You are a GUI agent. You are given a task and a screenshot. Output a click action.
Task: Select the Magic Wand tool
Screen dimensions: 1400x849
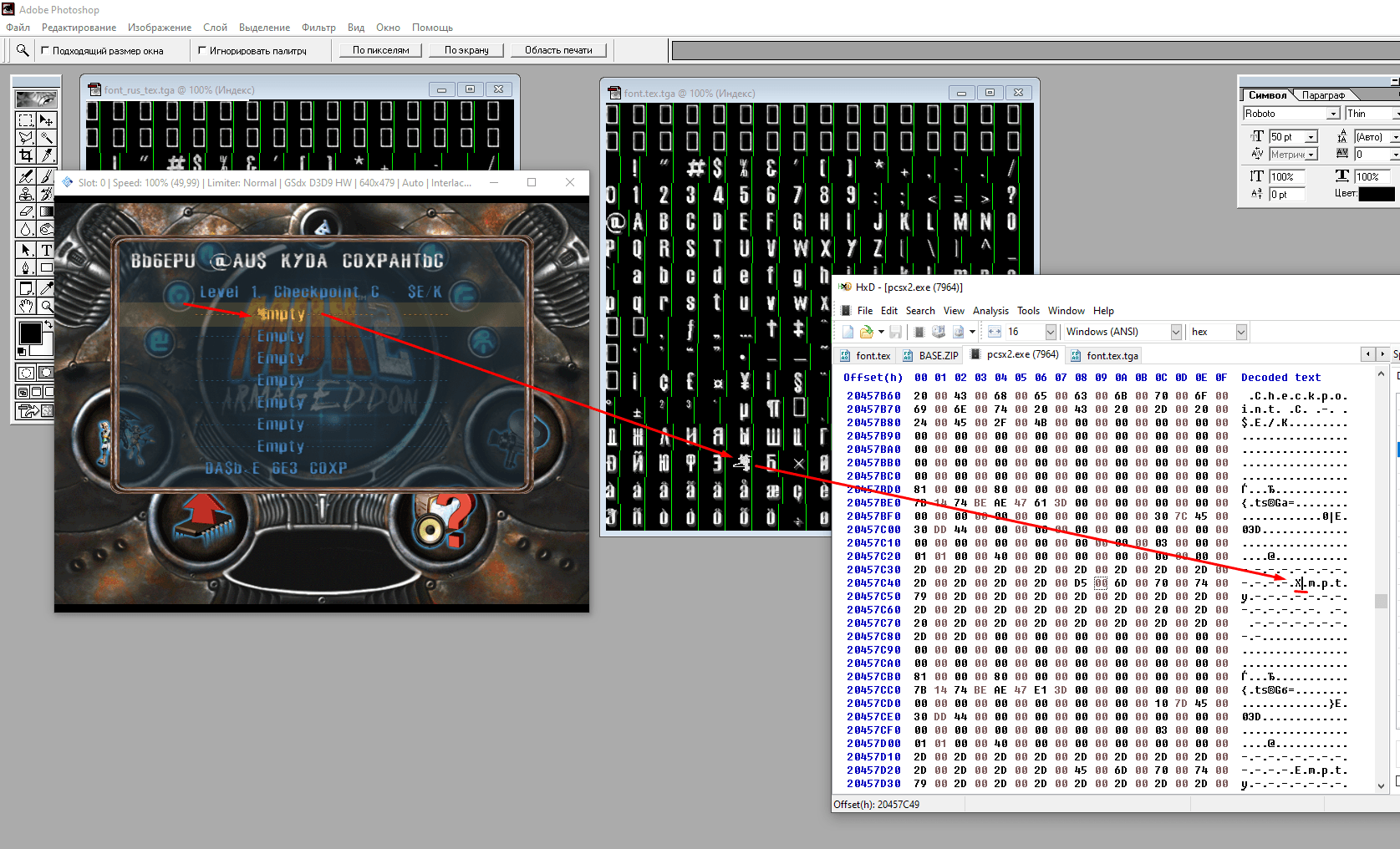point(46,137)
